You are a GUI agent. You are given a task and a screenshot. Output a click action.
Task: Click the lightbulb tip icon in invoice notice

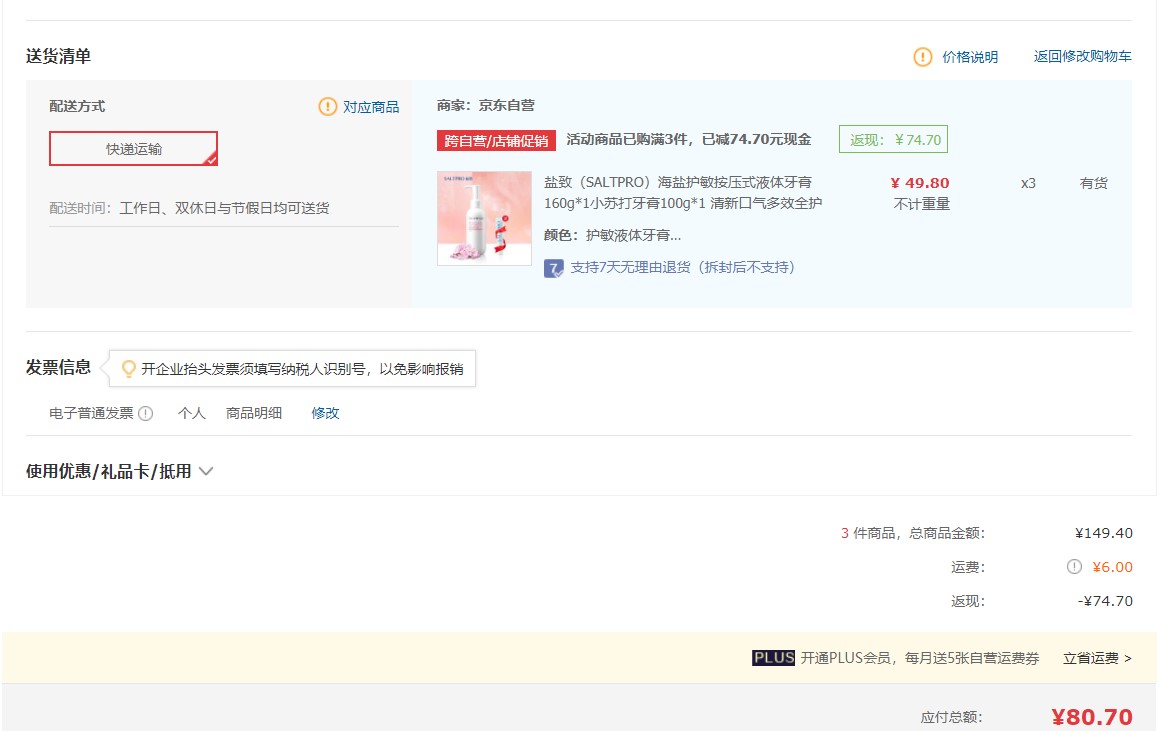tap(129, 369)
